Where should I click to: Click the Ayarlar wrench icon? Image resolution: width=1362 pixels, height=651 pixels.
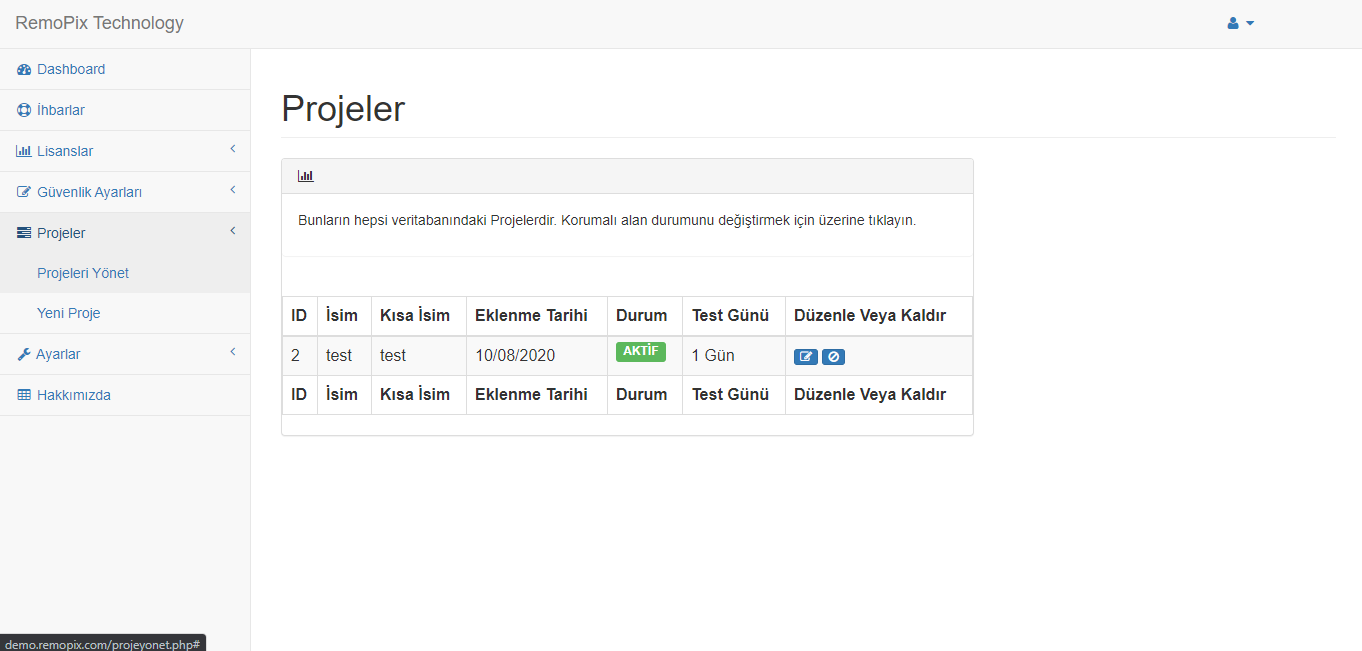(24, 355)
